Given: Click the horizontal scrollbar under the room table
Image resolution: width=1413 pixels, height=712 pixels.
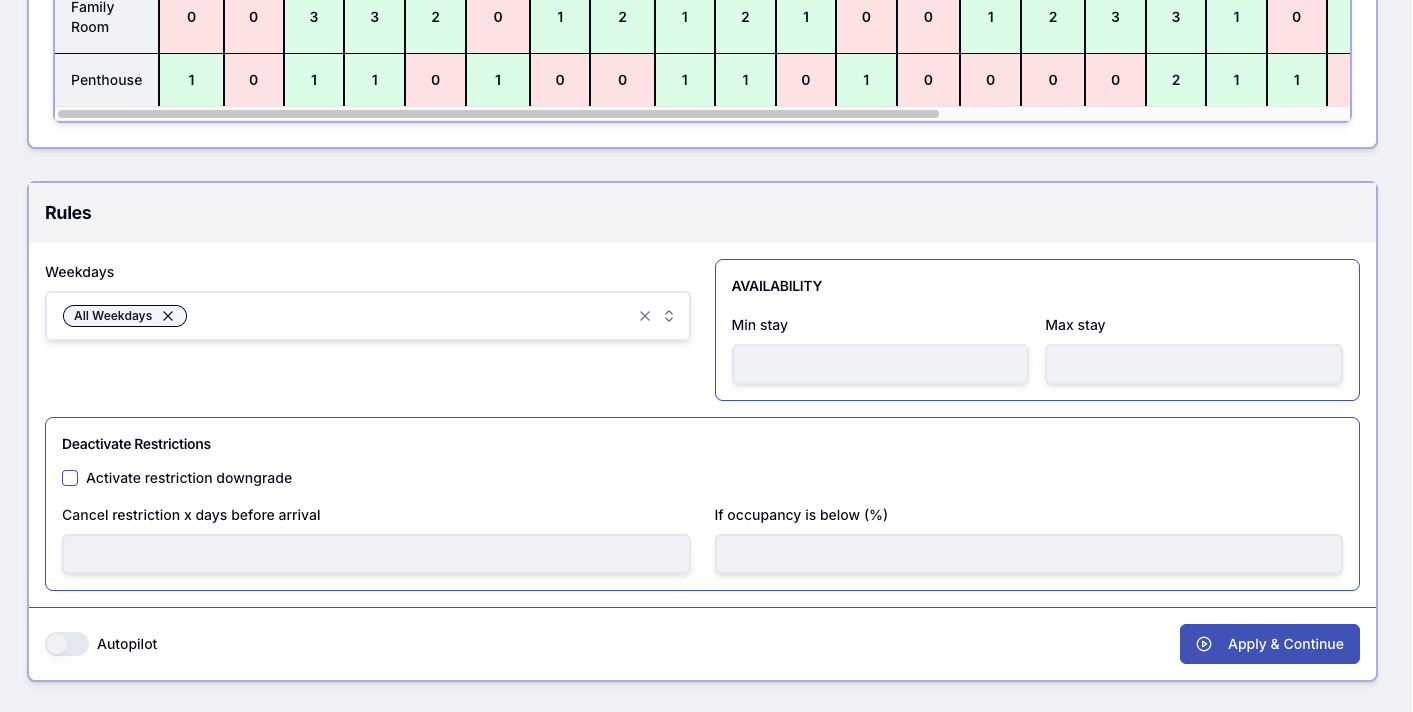Looking at the screenshot, I should (x=498, y=114).
